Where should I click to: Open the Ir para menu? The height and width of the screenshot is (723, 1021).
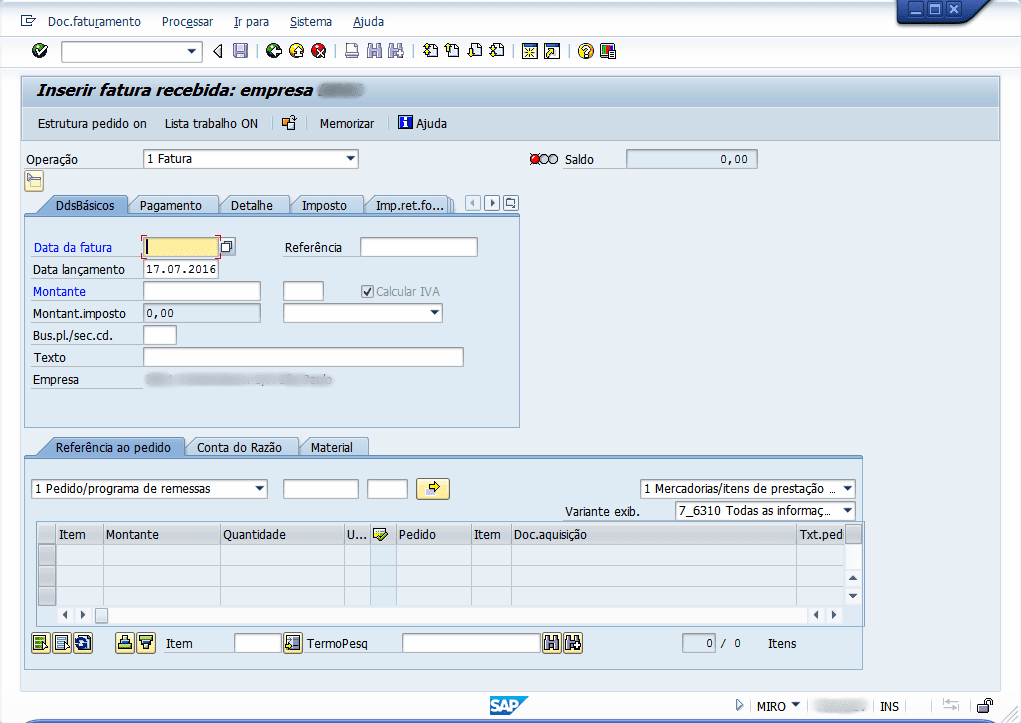coord(251,21)
